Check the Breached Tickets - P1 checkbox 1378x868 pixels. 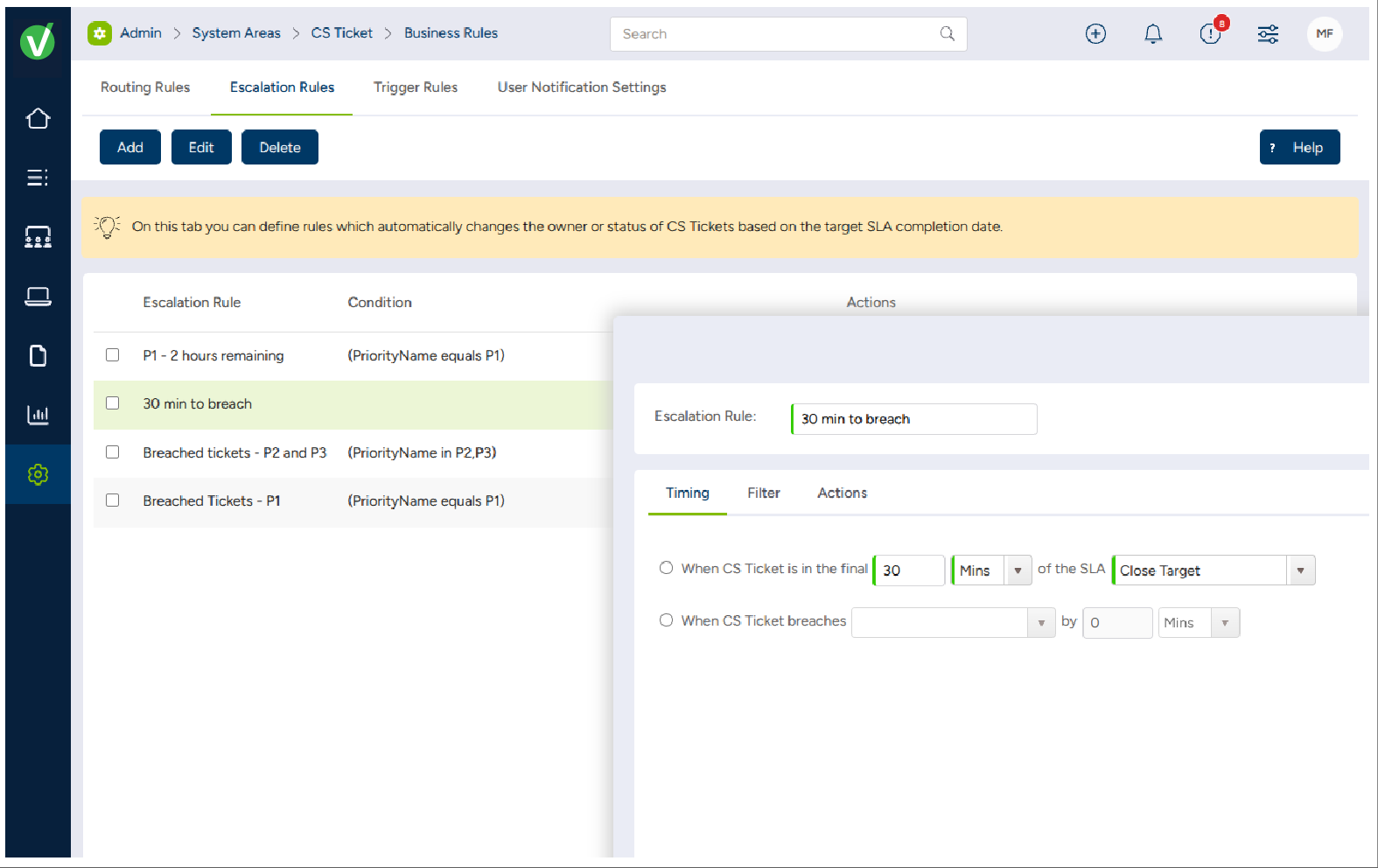tap(112, 500)
